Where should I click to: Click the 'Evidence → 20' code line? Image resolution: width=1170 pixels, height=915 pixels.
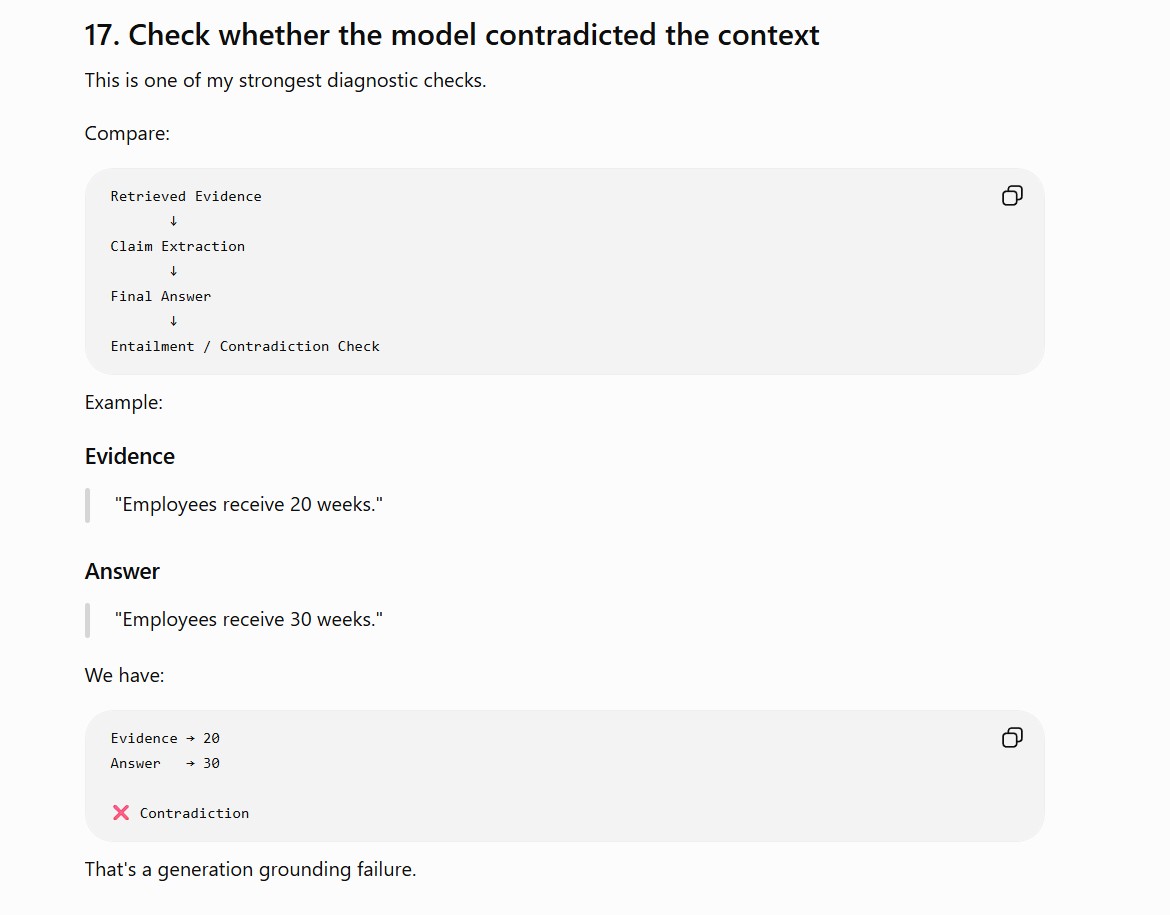pyautogui.click(x=165, y=738)
